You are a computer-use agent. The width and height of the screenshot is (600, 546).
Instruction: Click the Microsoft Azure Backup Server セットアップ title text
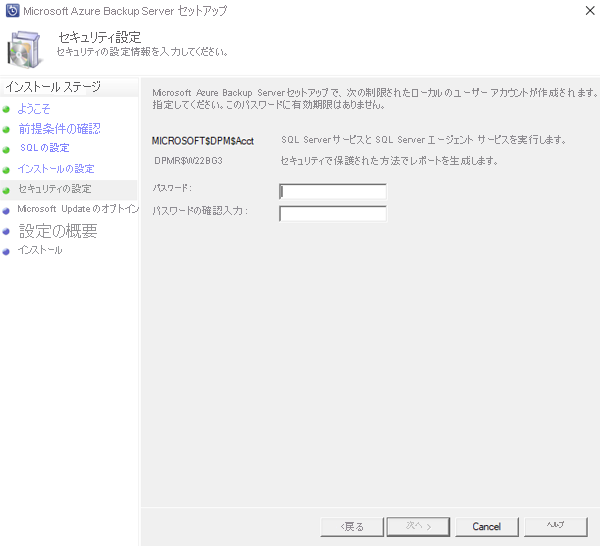pyautogui.click(x=125, y=11)
